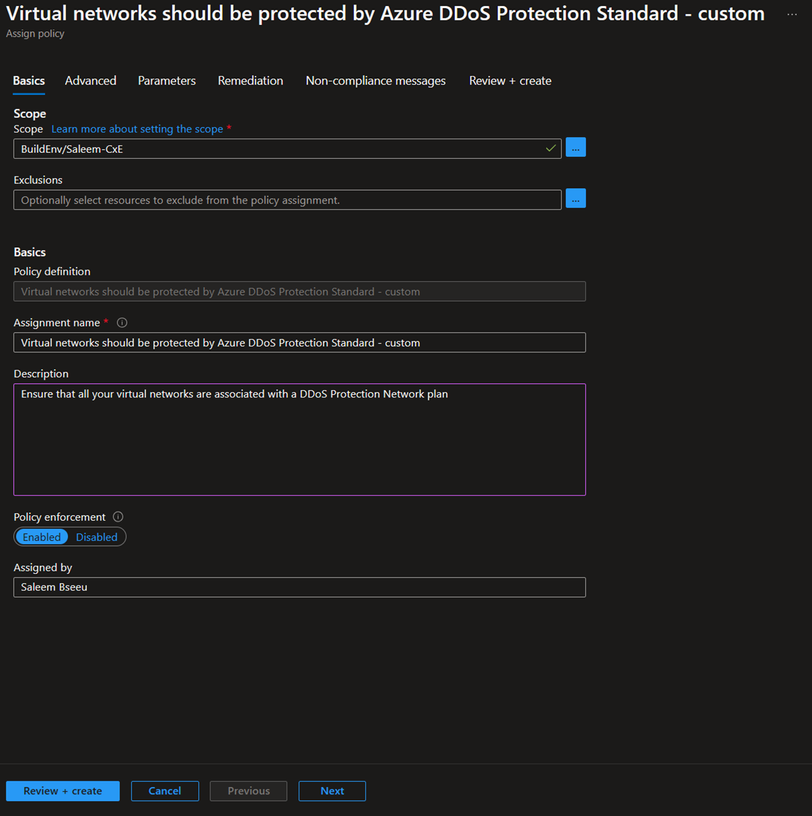Cancel the policy assignment
Image resolution: width=812 pixels, height=816 pixels.
pyautogui.click(x=165, y=791)
